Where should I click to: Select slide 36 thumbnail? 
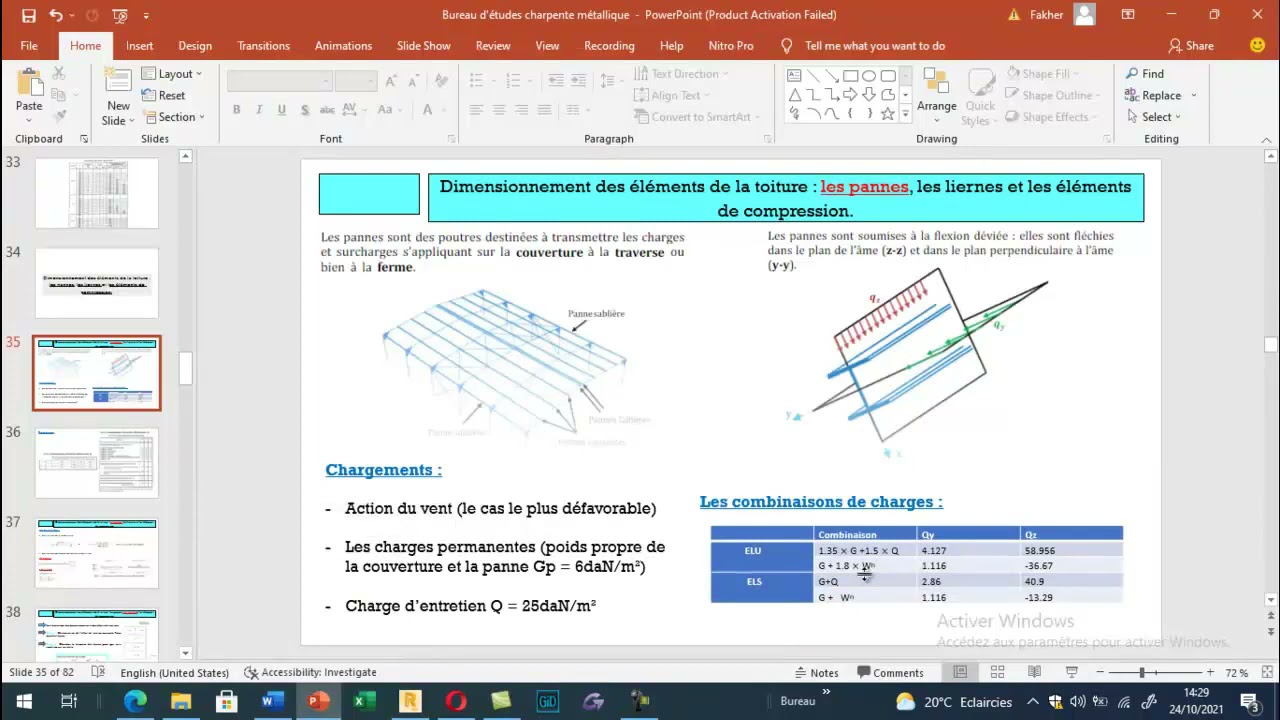(97, 462)
